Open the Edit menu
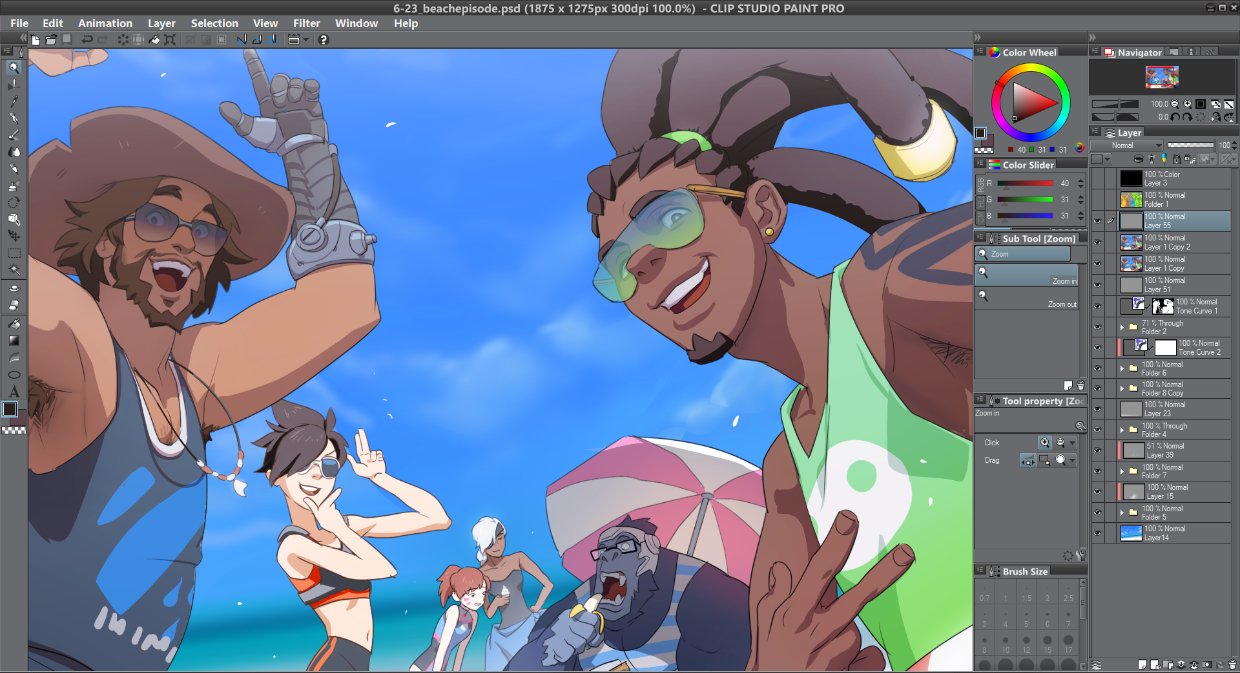1240x673 pixels. click(x=52, y=23)
